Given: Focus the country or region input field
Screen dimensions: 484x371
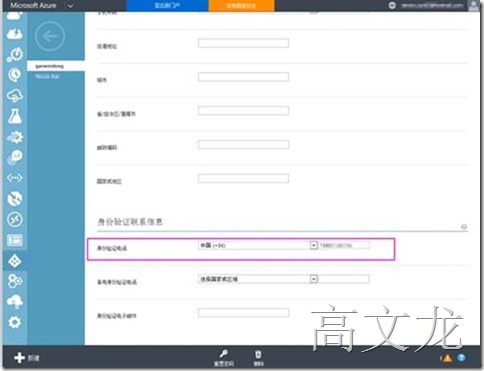Looking at the screenshot, I should pyautogui.click(x=243, y=178).
